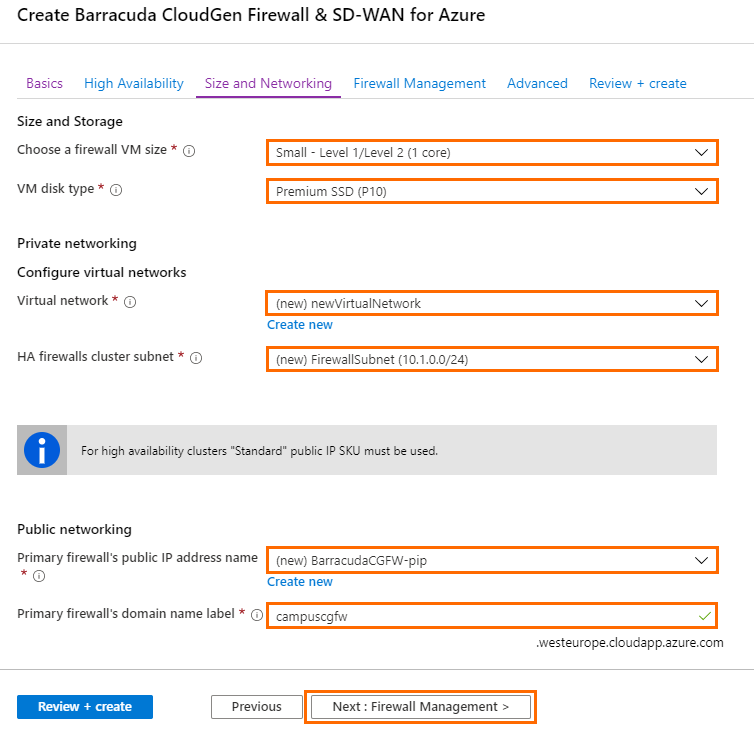The width and height of the screenshot is (754, 737).
Task: Click info icon under public IP address name
Action: [39, 576]
